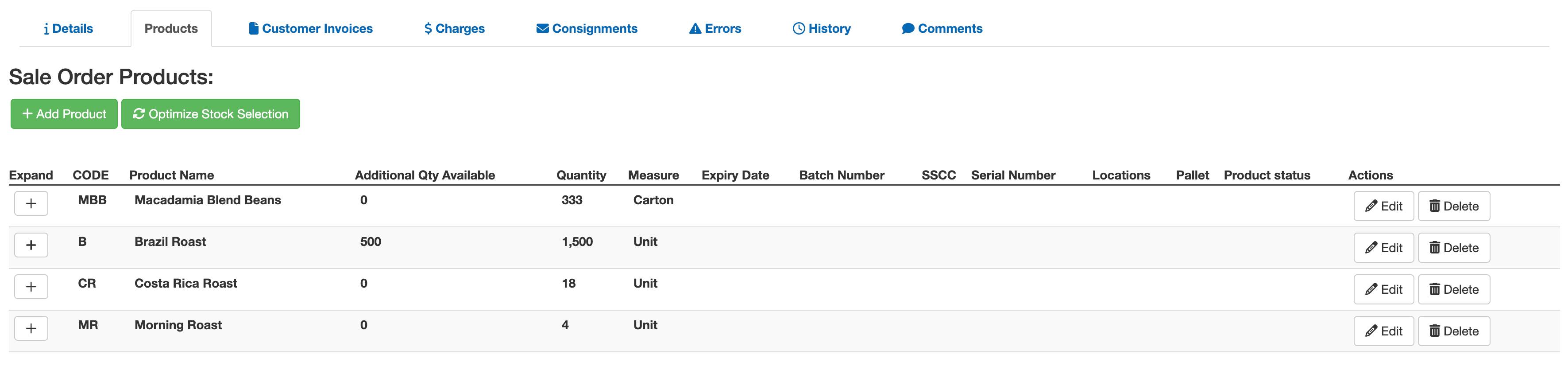Image resolution: width=1568 pixels, height=374 pixels.
Task: Edit the Macadamia Blend Beans product
Action: [x=1383, y=206]
